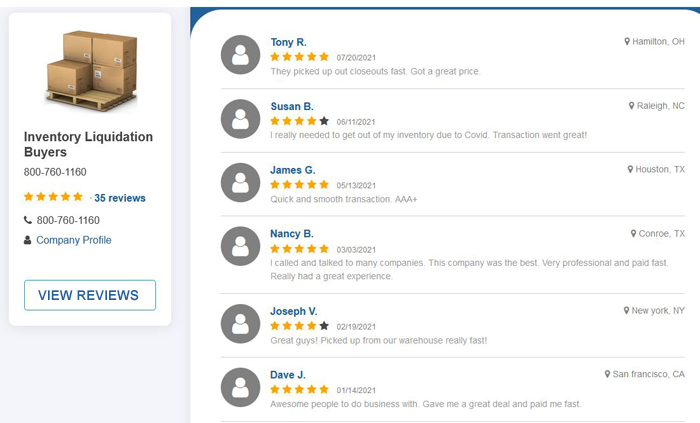Open the Company Profile link
Screen dimensions: 700x423
74,240
